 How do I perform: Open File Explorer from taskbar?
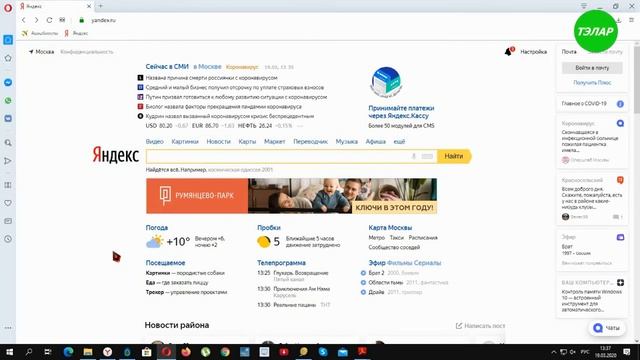88,352
